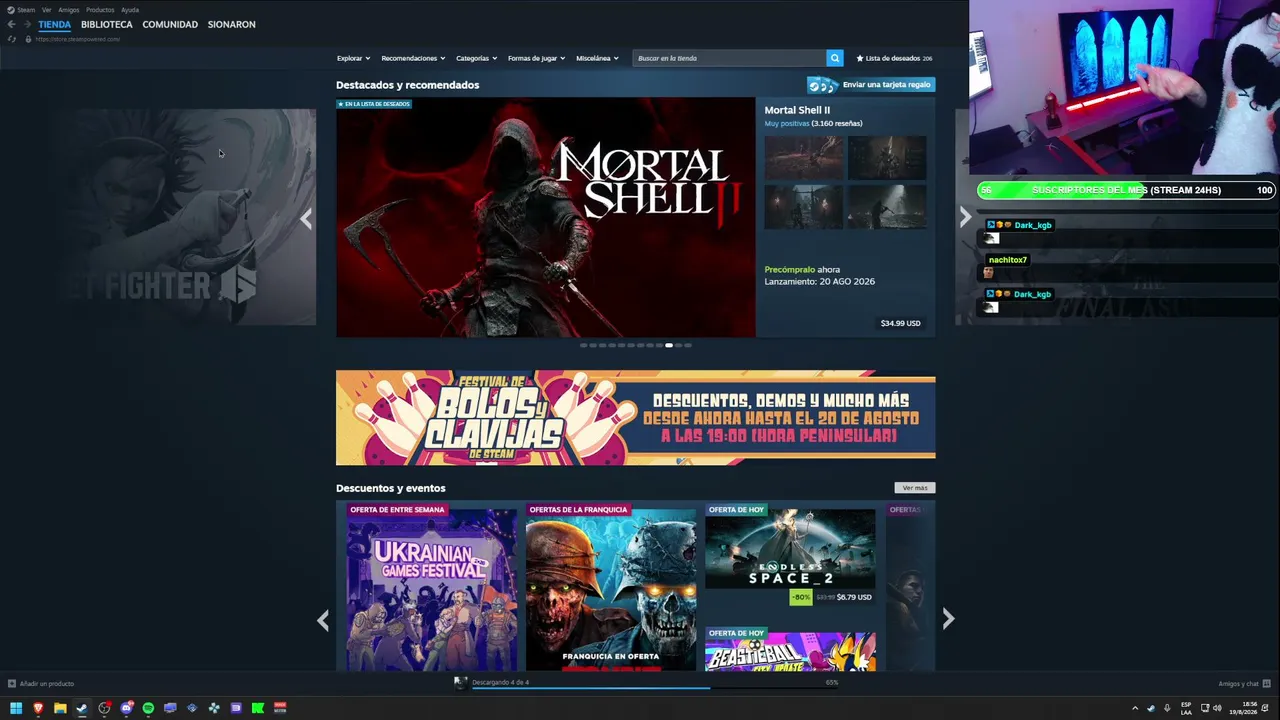This screenshot has height=720, width=1280.
Task: Expand the Recomendaciones dropdown
Action: [x=413, y=58]
